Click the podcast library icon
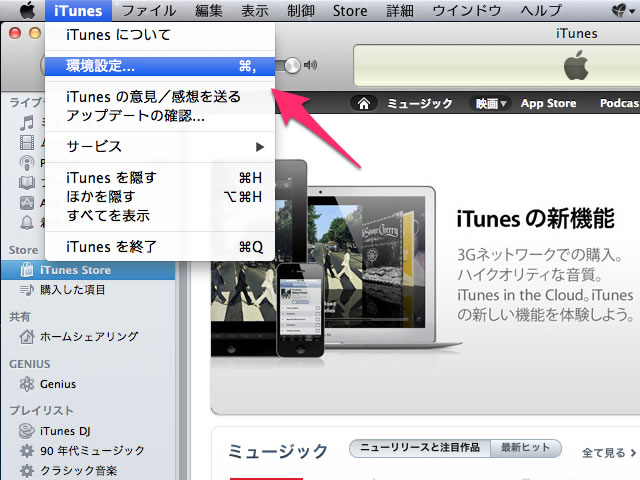 coord(27,162)
